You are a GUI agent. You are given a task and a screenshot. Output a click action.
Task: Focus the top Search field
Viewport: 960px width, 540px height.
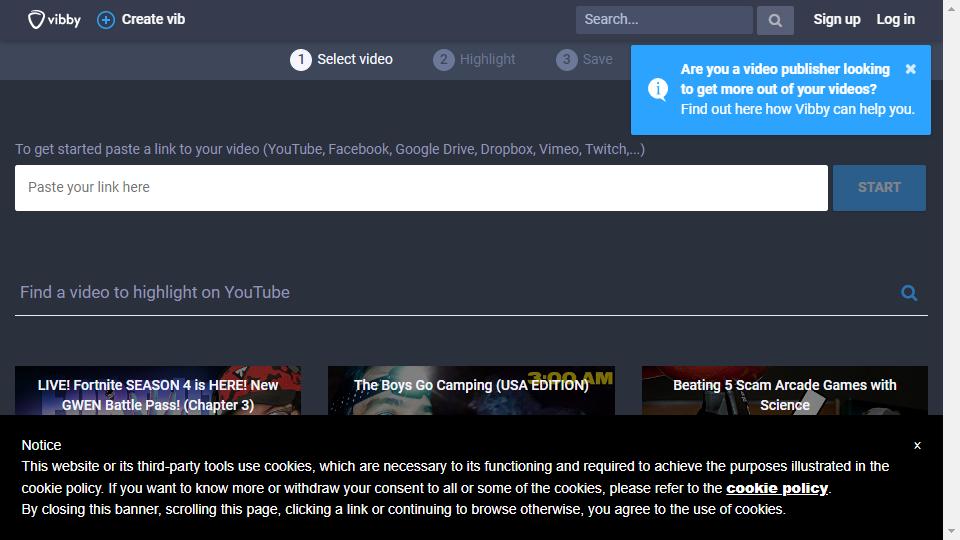(x=664, y=20)
